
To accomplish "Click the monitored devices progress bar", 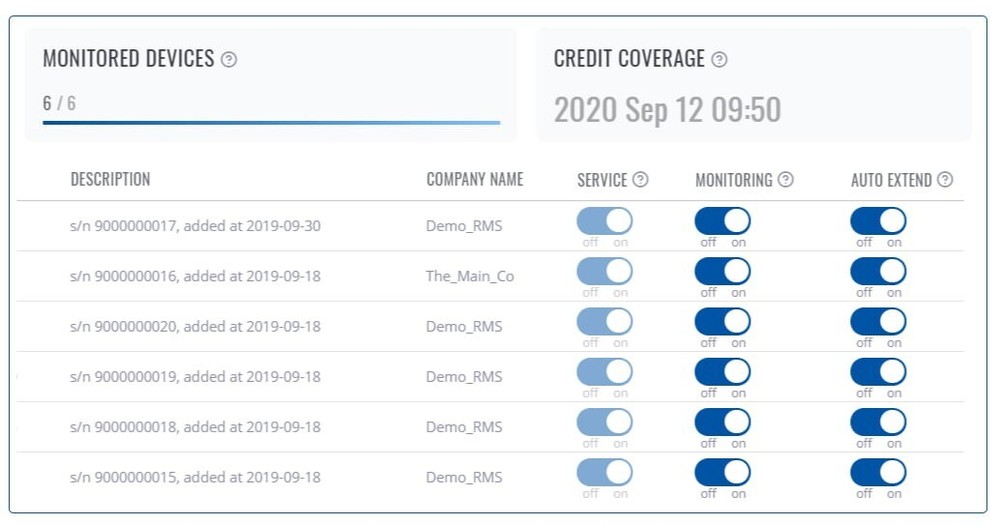I will [271, 122].
